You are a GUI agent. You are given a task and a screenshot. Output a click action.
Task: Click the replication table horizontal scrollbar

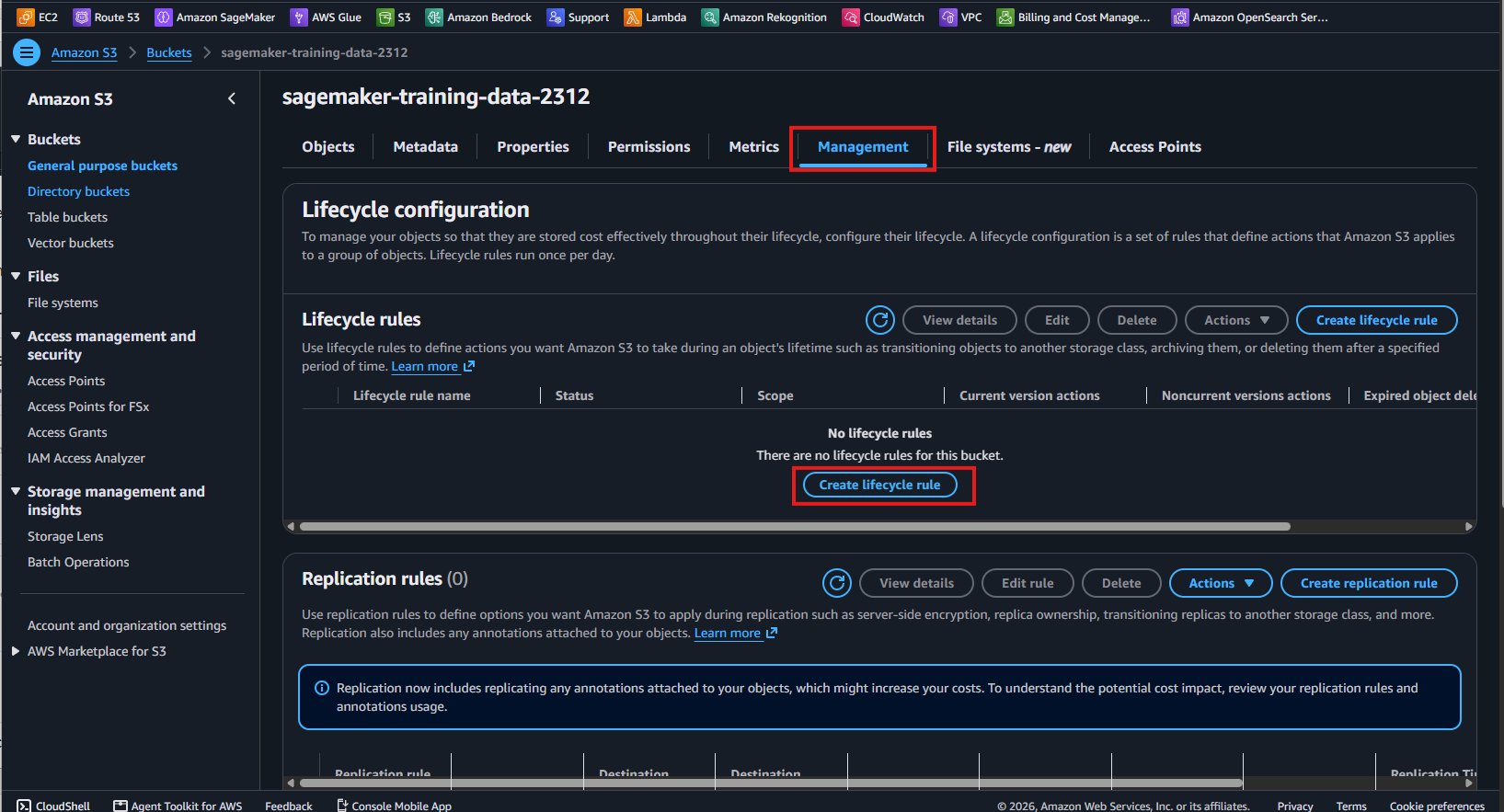pyautogui.click(x=771, y=783)
